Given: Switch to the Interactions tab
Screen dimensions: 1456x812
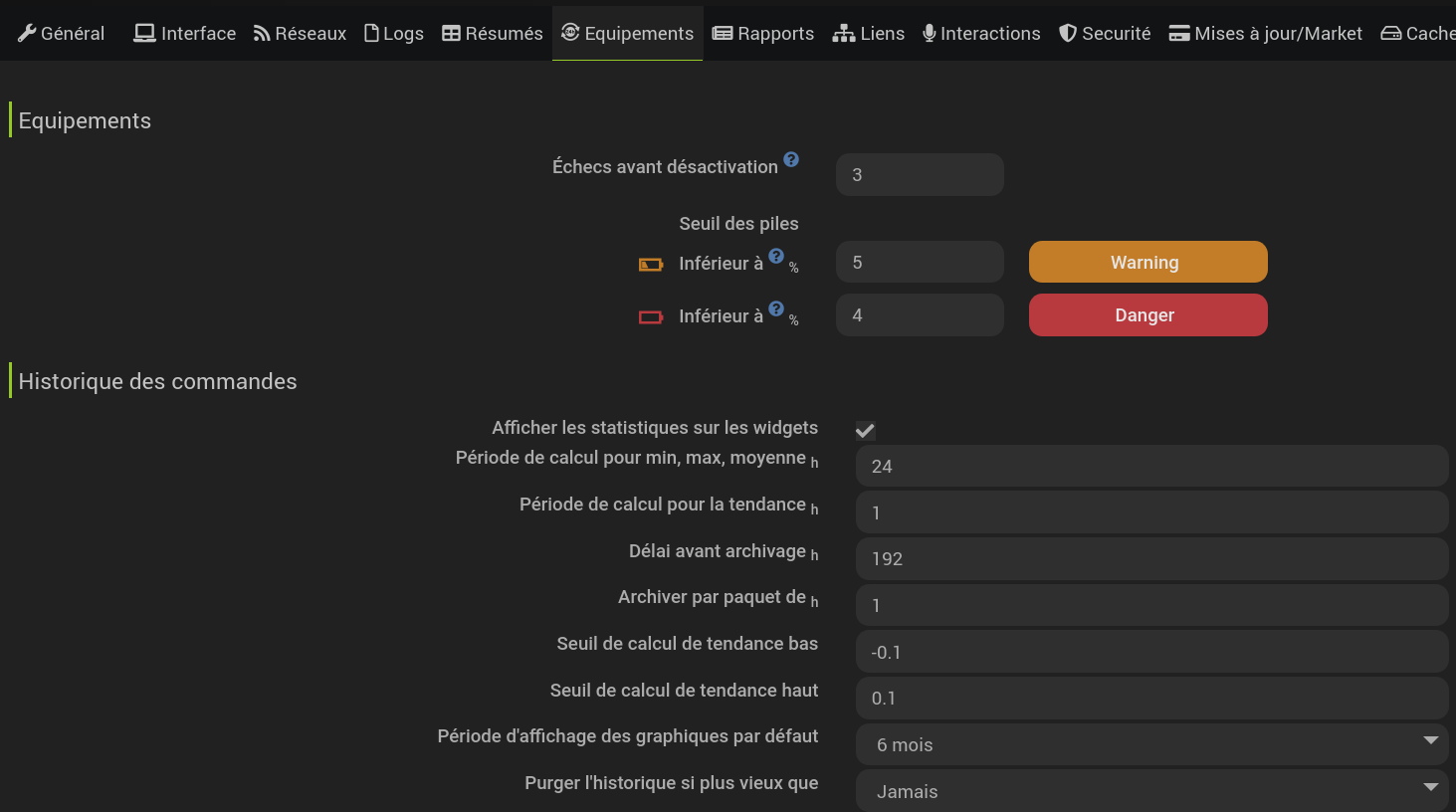Looking at the screenshot, I should point(981,33).
